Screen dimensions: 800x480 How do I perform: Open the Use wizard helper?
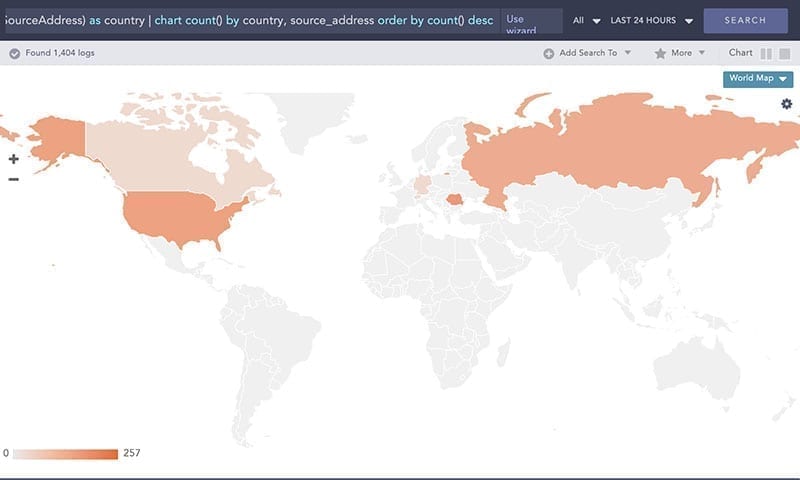(531, 21)
